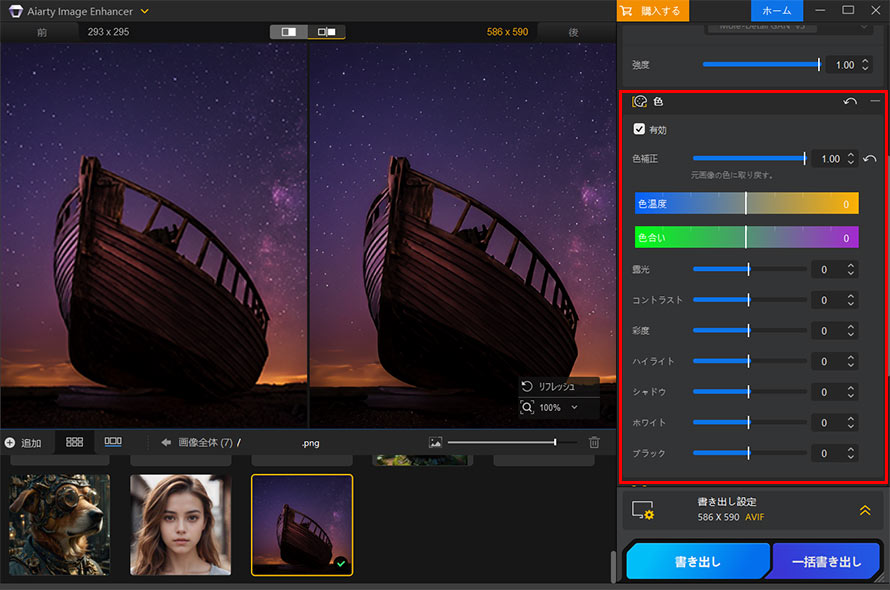
Task: Click the 書き出し export button
Action: [697, 561]
